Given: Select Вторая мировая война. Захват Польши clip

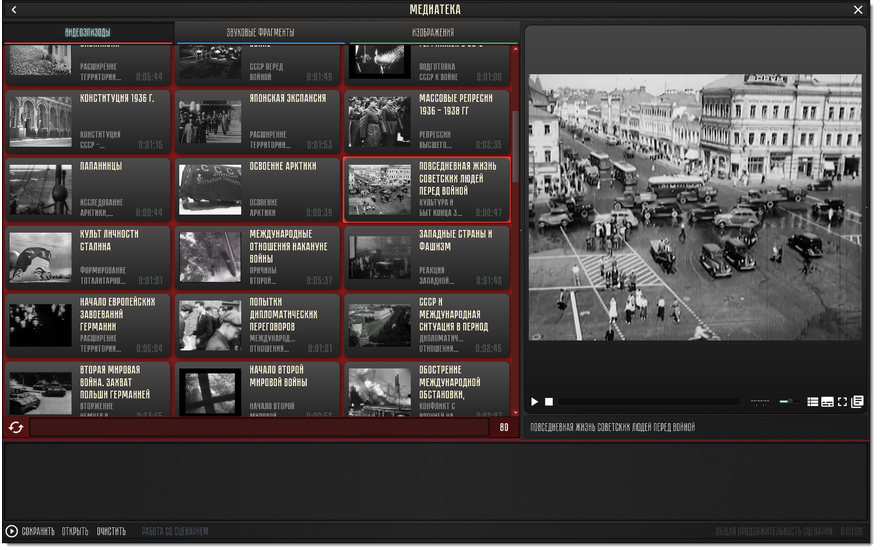Looking at the screenshot, I should tap(88, 389).
